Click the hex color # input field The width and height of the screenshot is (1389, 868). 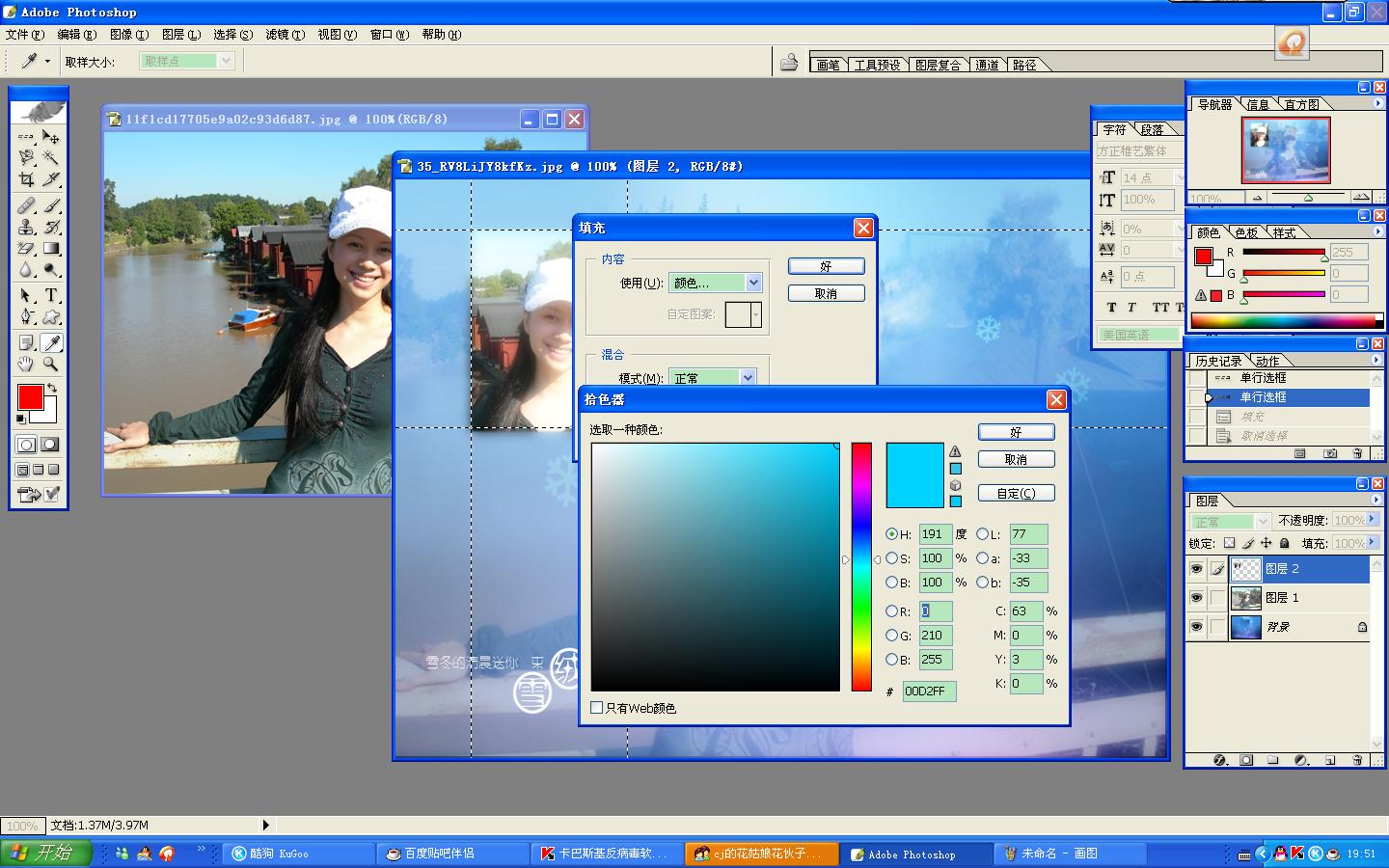click(929, 691)
